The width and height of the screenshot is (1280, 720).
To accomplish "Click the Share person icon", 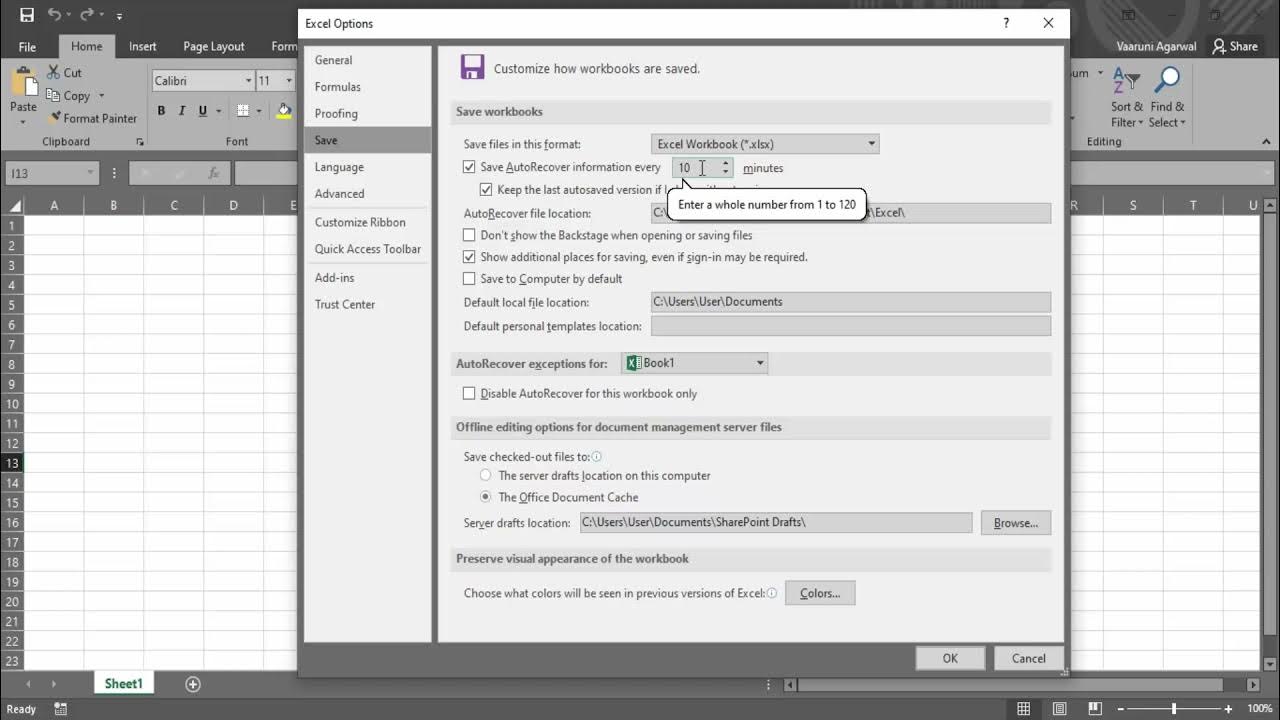I will tap(1219, 46).
